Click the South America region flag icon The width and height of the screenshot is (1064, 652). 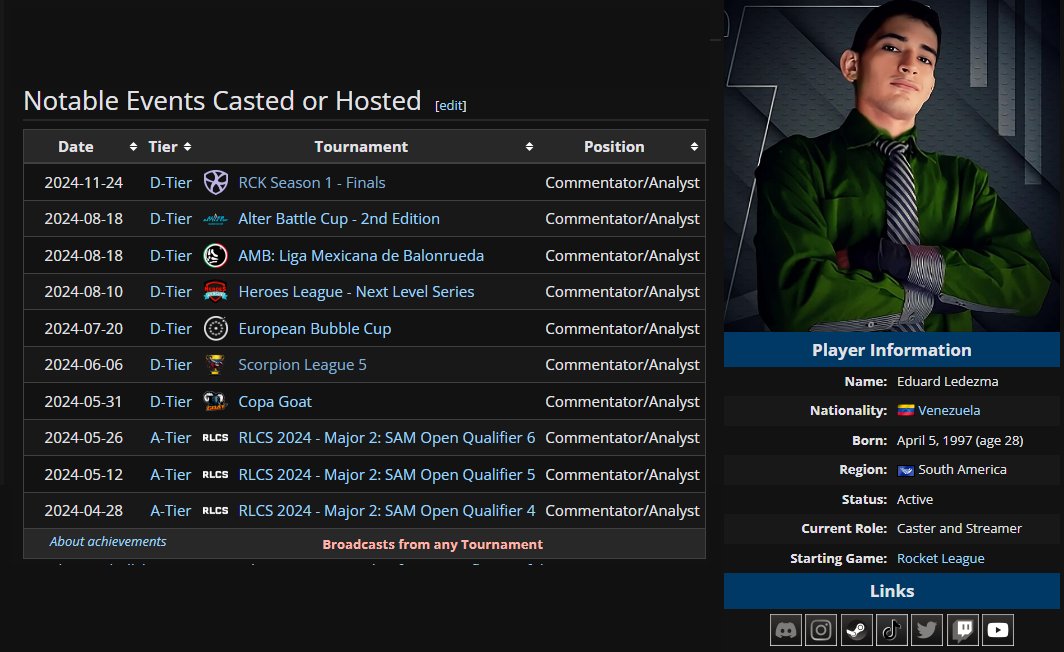pos(906,470)
